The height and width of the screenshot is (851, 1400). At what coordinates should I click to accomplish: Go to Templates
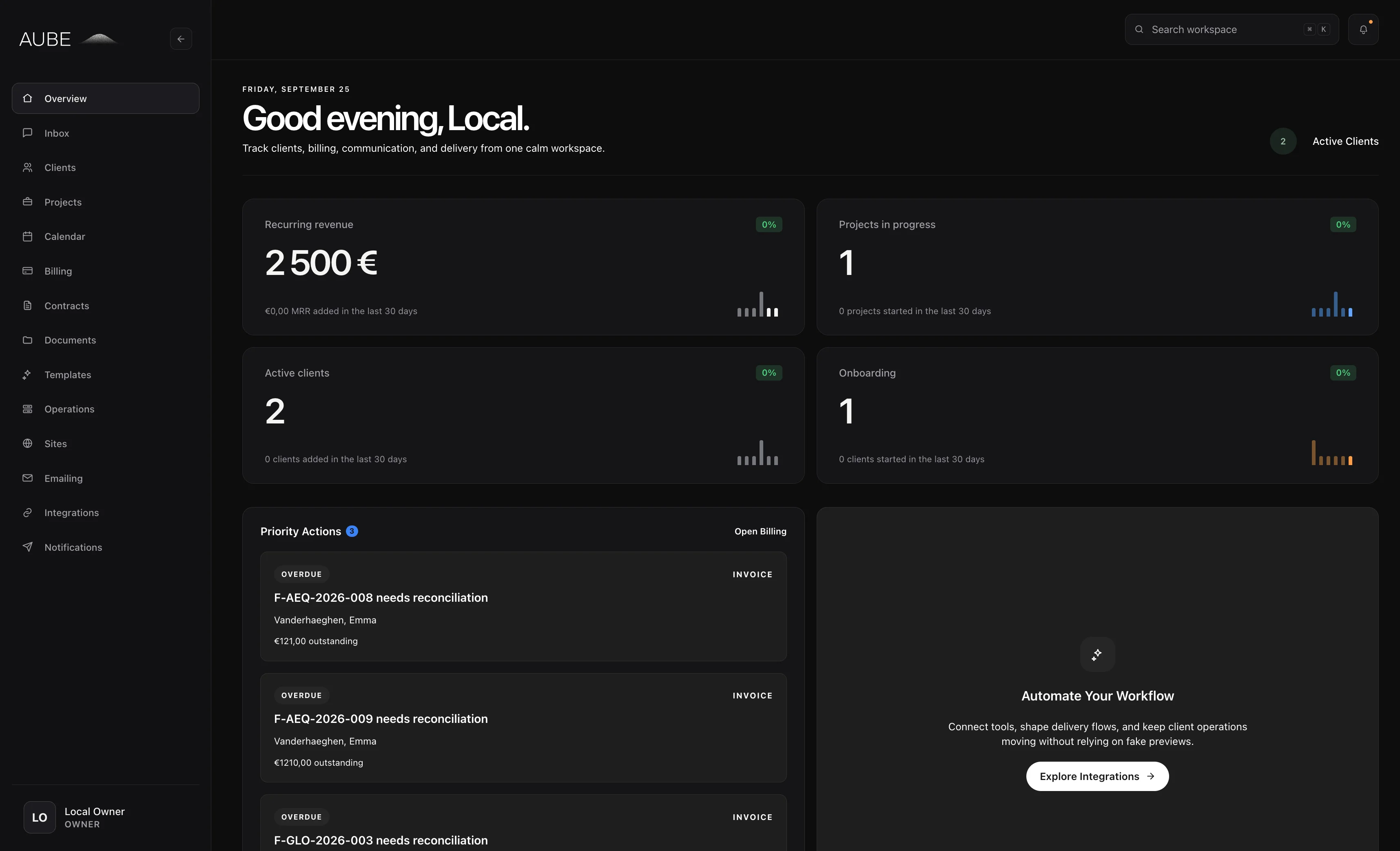(x=106, y=375)
